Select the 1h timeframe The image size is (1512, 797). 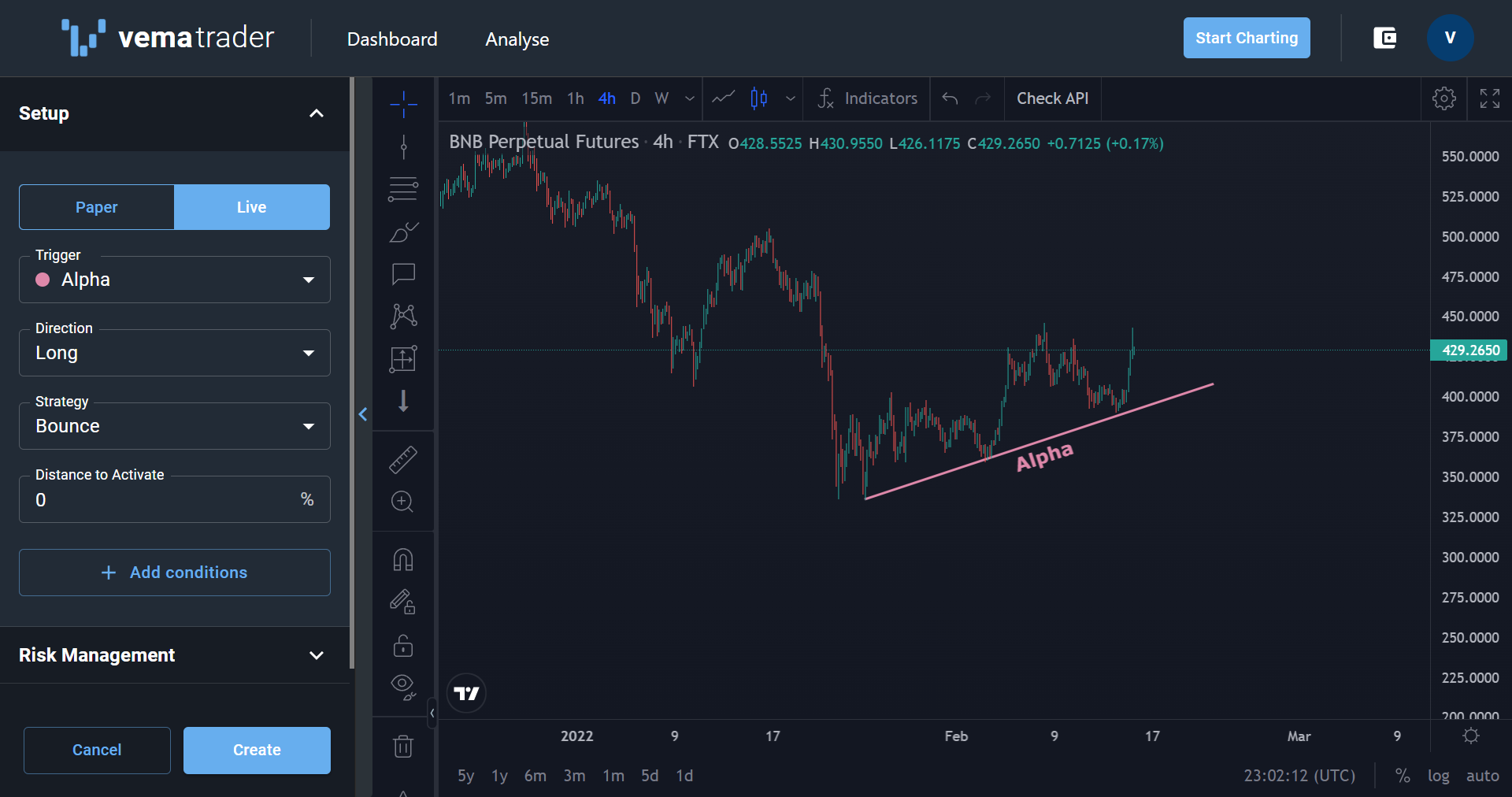tap(576, 98)
